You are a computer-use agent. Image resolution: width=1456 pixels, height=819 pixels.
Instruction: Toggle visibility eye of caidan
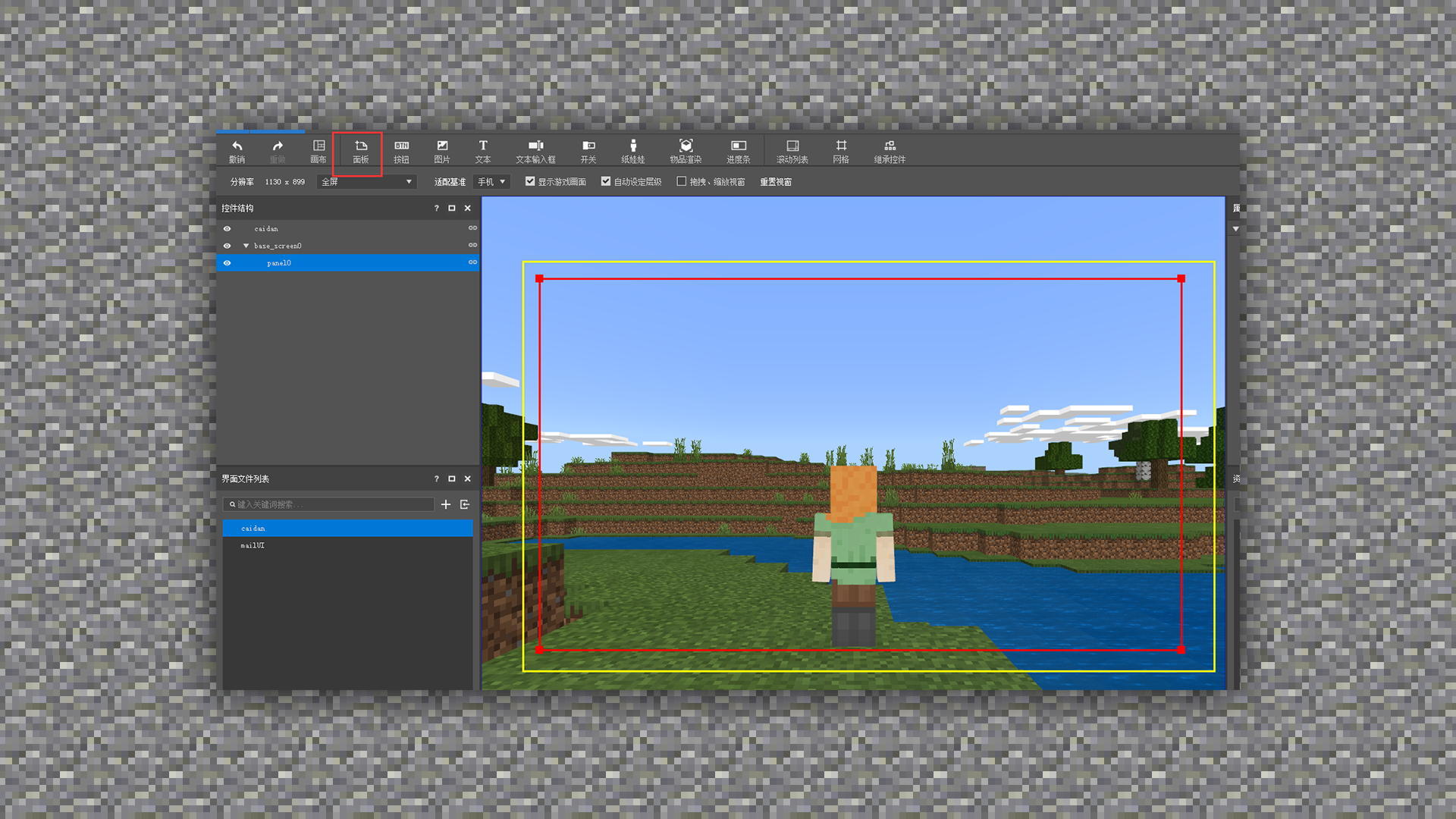(x=227, y=228)
